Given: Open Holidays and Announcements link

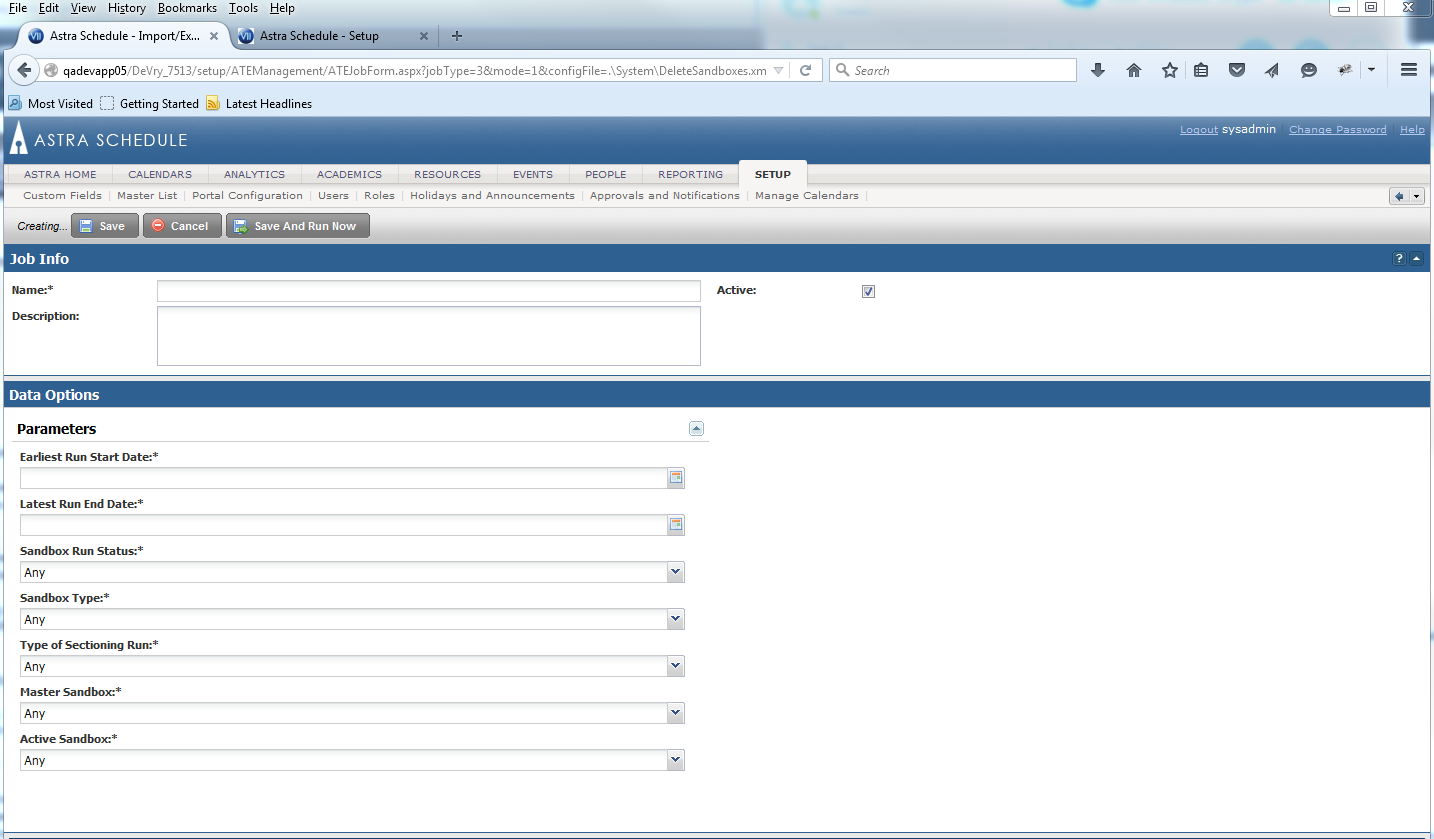Looking at the screenshot, I should point(492,196).
